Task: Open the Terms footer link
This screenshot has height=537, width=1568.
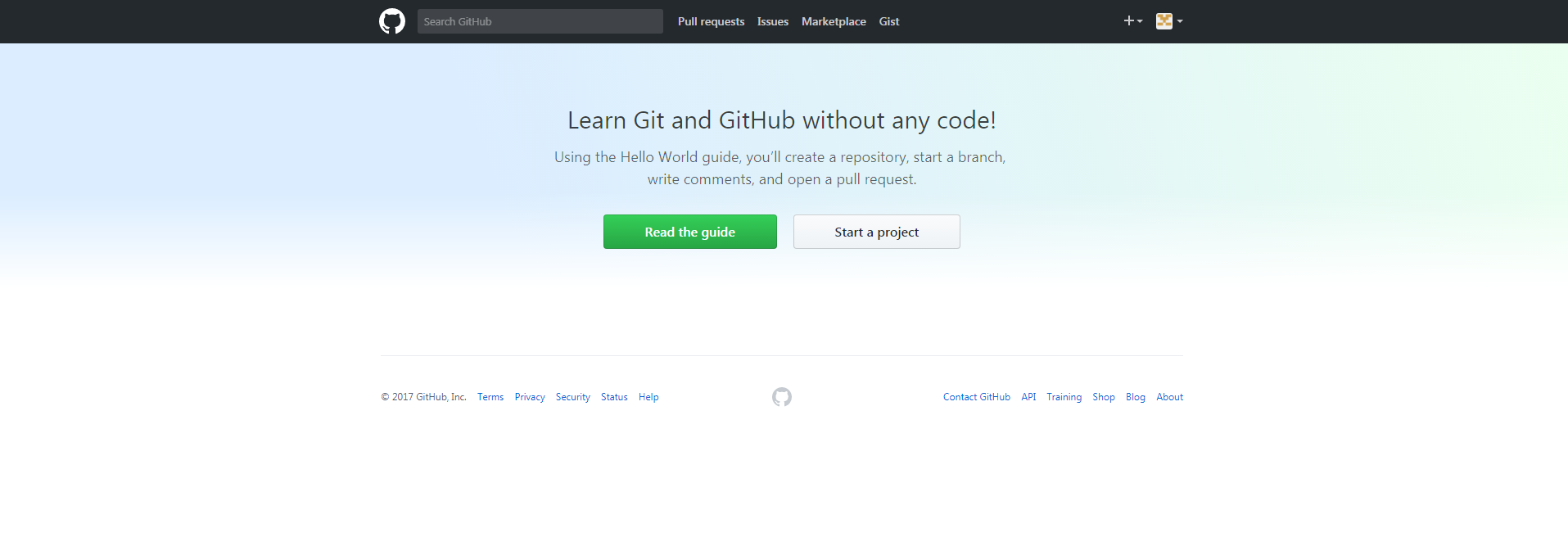Action: tap(490, 397)
